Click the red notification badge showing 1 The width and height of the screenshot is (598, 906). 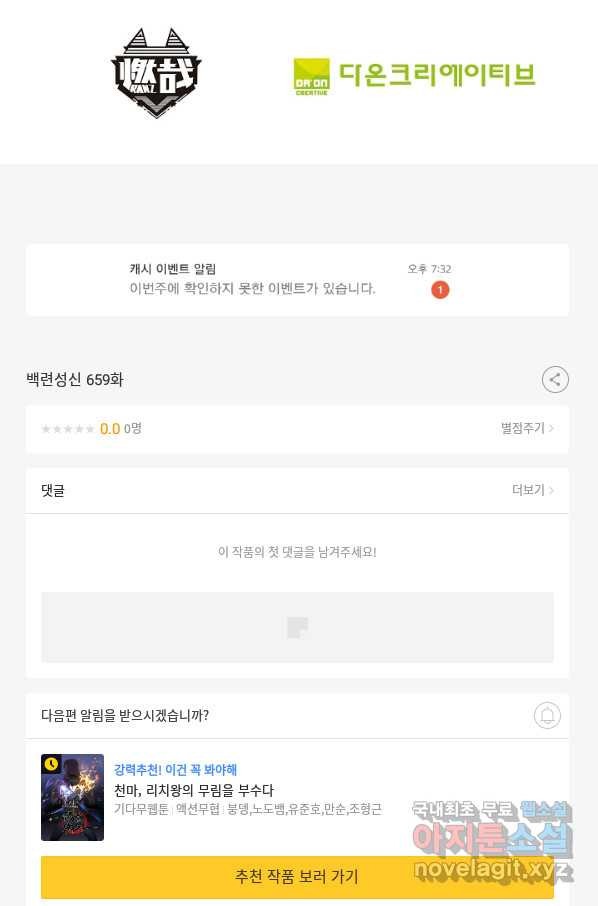pos(440,289)
